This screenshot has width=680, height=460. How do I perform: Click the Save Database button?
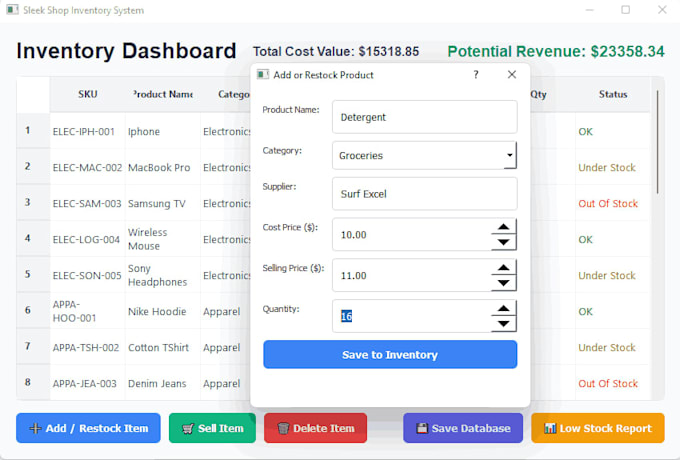tap(463, 428)
